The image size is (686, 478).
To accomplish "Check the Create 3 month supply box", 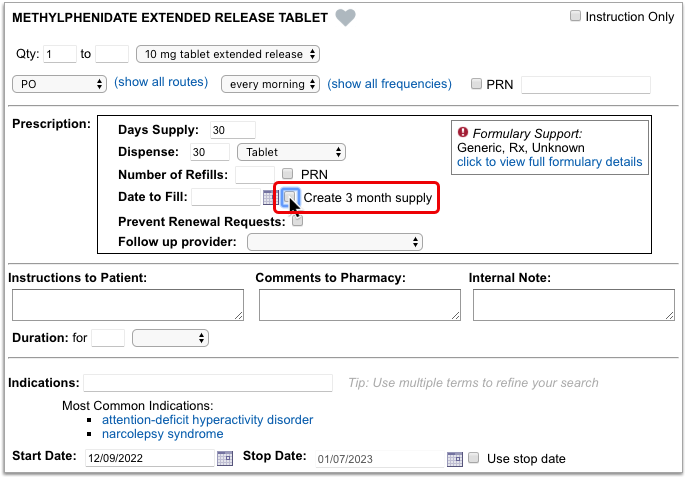I will pyautogui.click(x=290, y=197).
